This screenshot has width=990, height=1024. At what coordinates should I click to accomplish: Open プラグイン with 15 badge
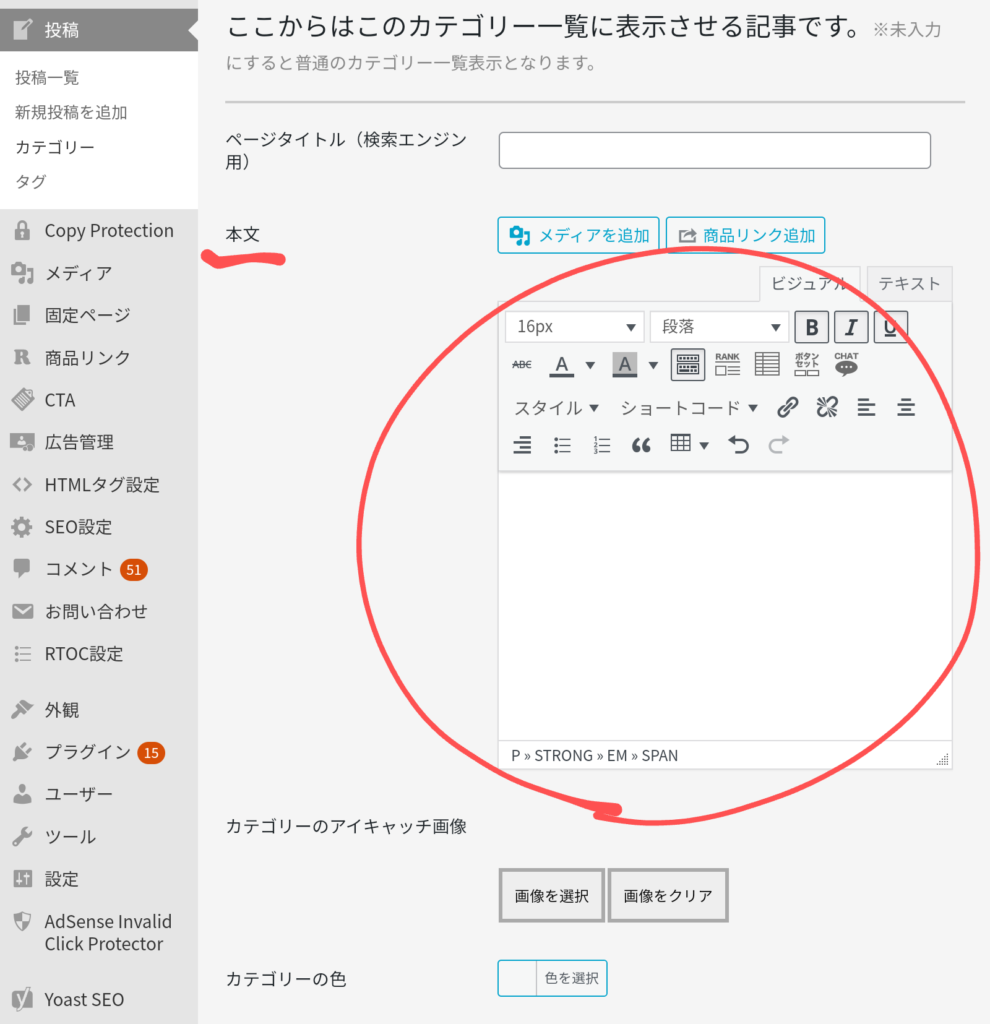[x=99, y=752]
